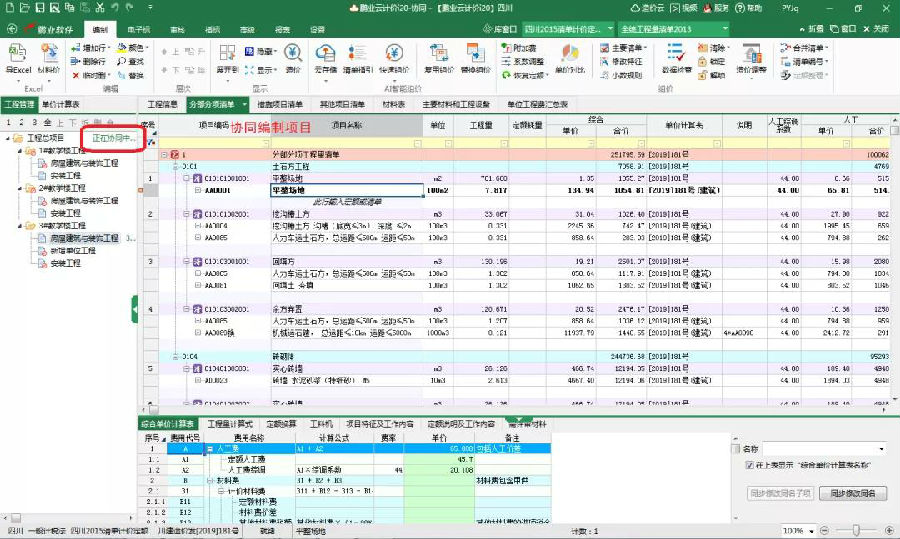Click the 同步修改同名 button
Viewport: 900px width, 539px height.
[x=852, y=493]
